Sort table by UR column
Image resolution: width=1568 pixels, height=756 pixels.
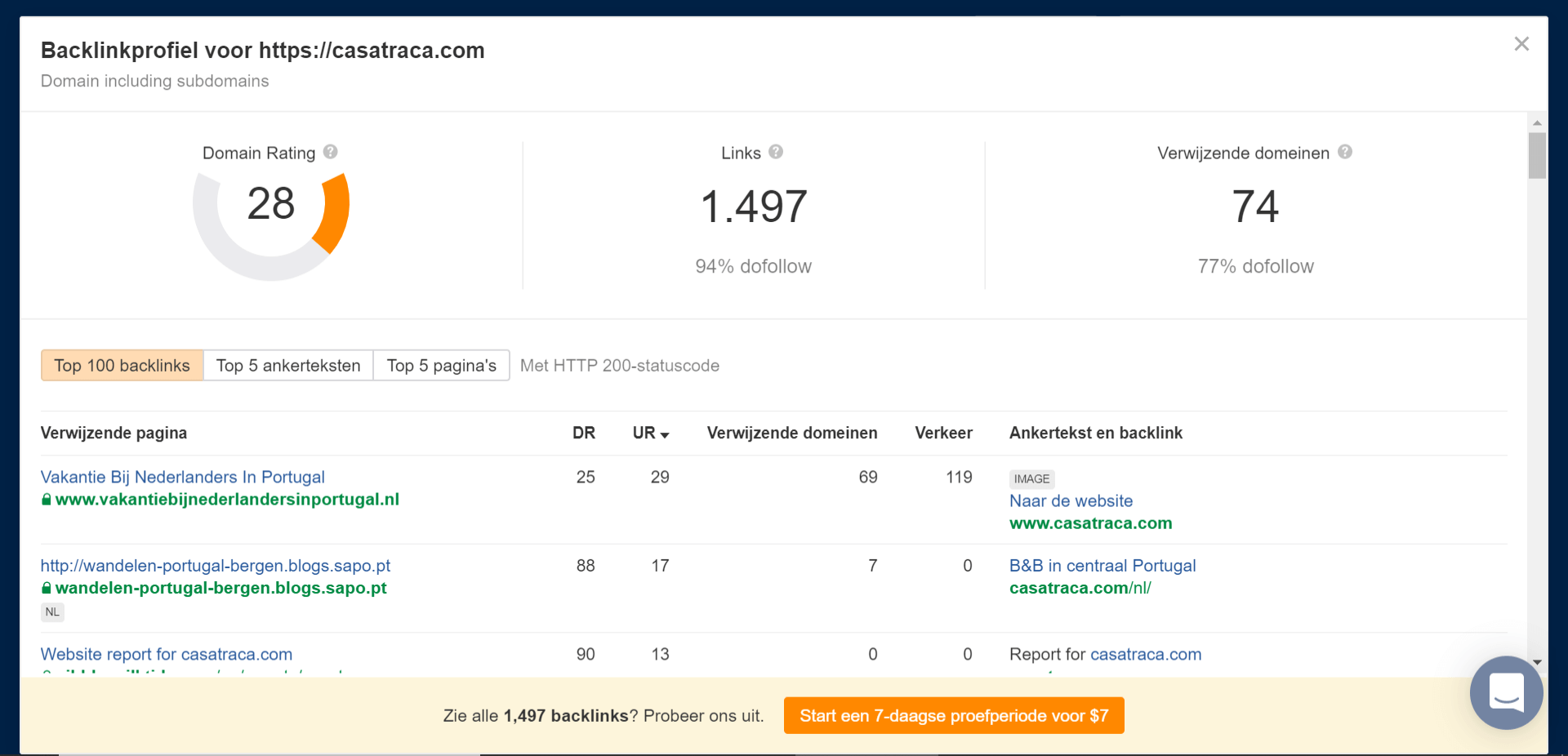pos(651,433)
